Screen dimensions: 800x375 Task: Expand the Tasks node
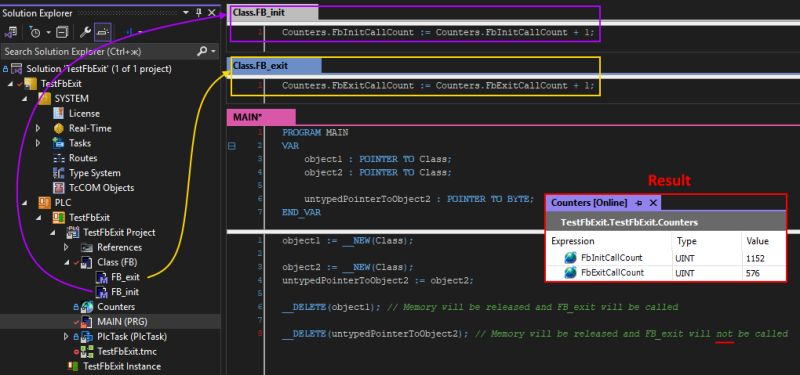coord(39,143)
